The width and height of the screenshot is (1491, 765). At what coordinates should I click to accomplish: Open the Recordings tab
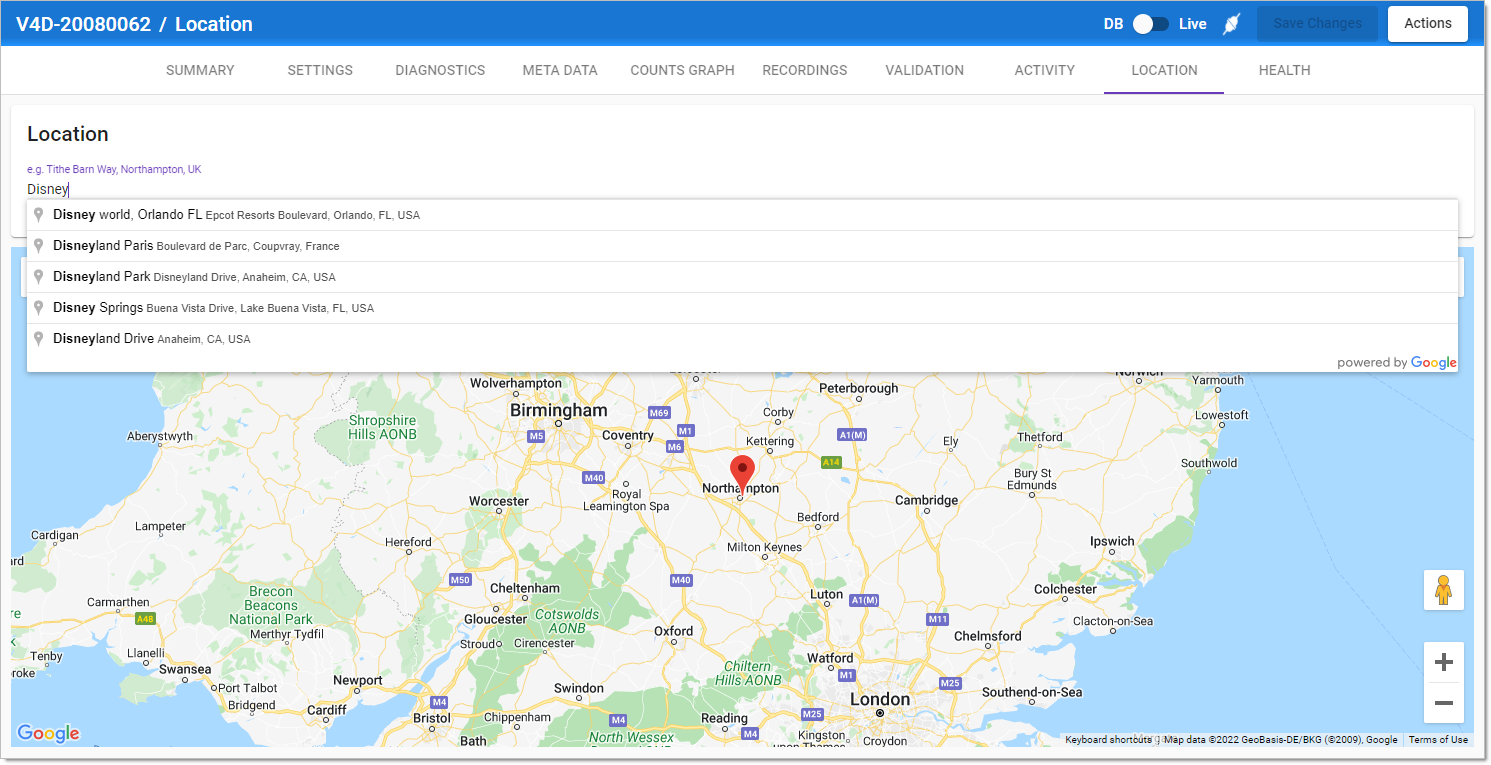pos(804,70)
